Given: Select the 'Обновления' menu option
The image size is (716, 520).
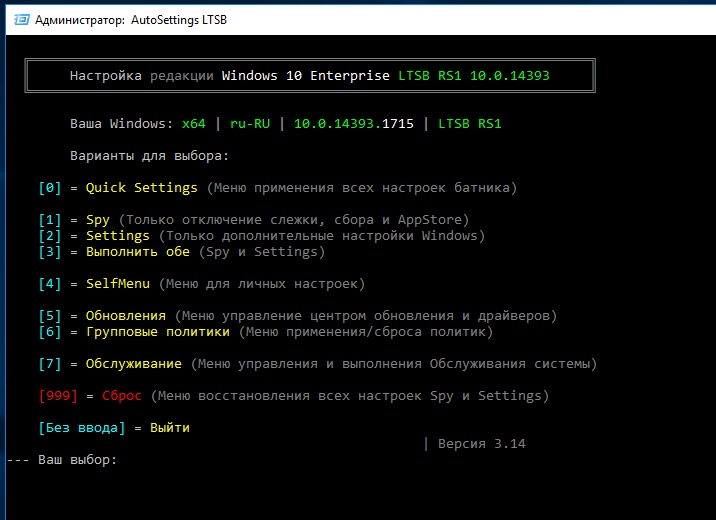Looking at the screenshot, I should (x=126, y=316).
